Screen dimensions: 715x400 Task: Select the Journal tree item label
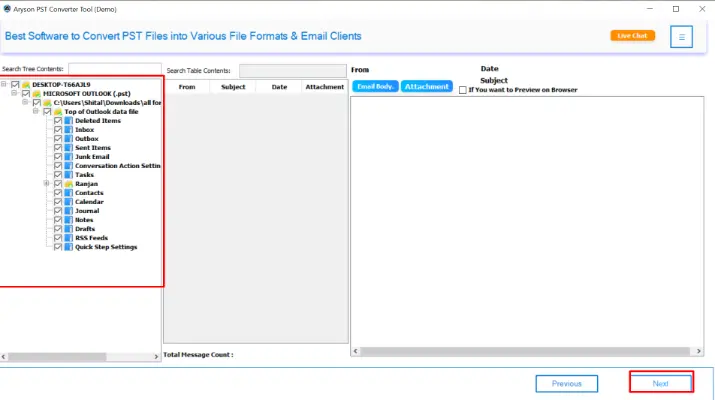(x=87, y=211)
